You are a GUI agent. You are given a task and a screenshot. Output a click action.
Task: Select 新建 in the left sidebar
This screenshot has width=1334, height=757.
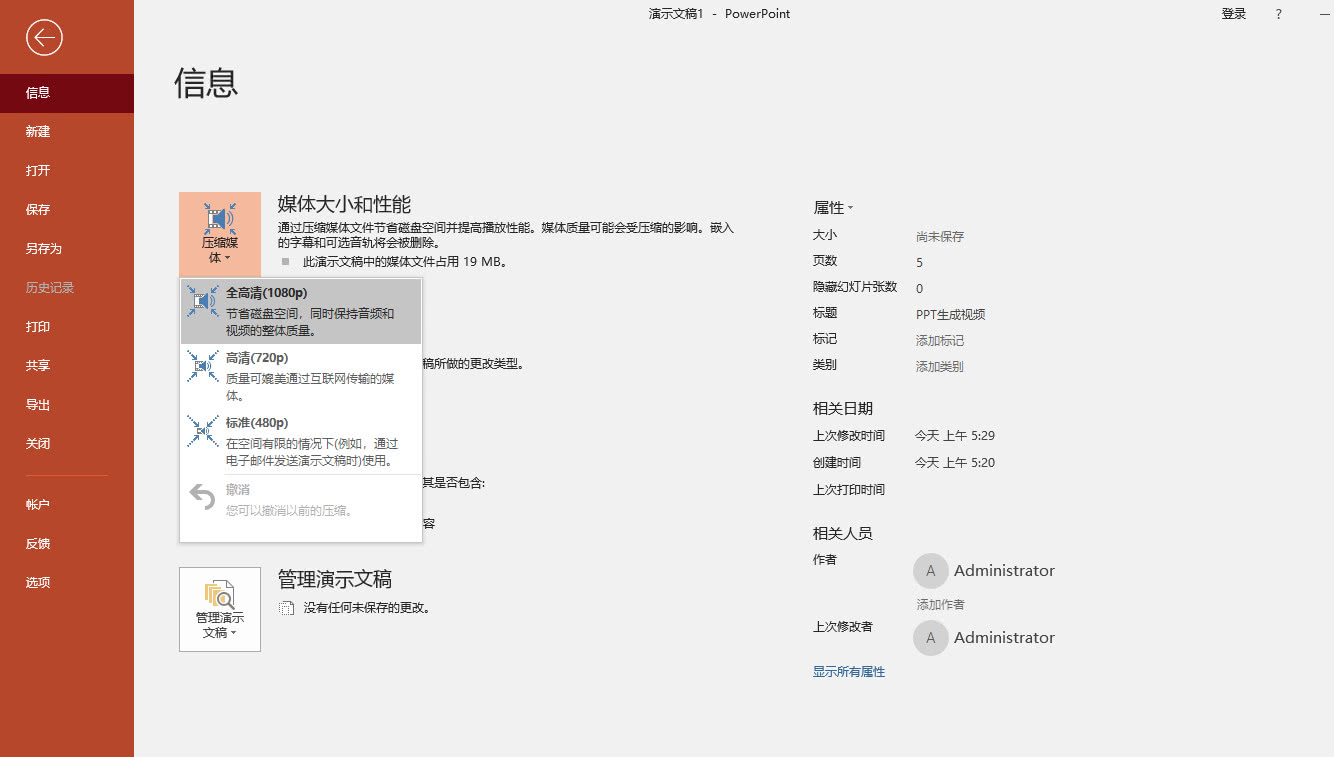(67, 132)
